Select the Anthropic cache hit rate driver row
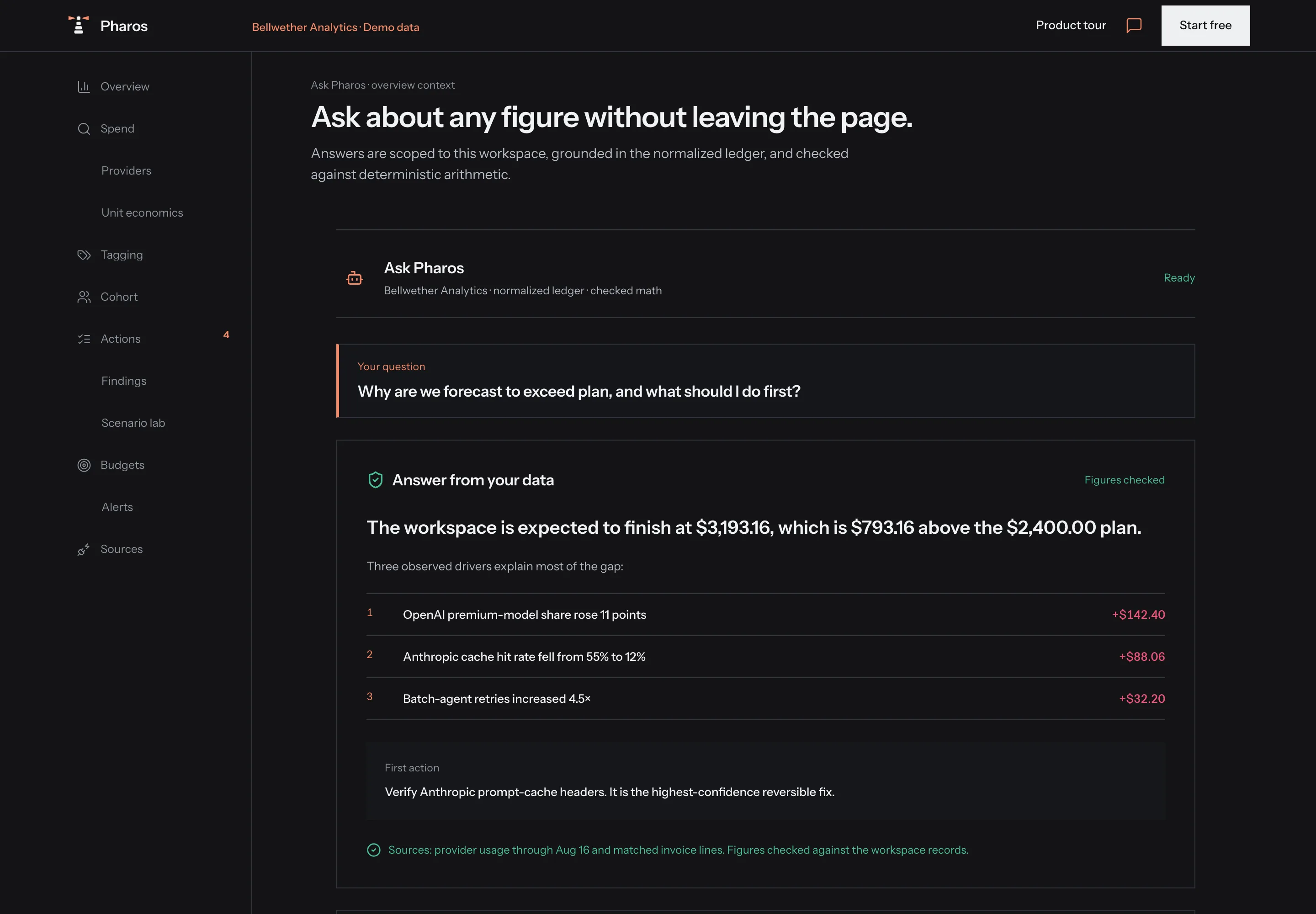This screenshot has width=1316, height=914. (x=765, y=657)
